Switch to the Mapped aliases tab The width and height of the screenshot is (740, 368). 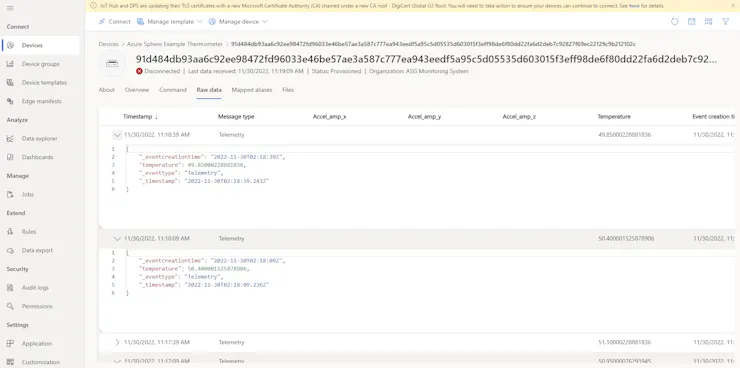click(x=252, y=90)
